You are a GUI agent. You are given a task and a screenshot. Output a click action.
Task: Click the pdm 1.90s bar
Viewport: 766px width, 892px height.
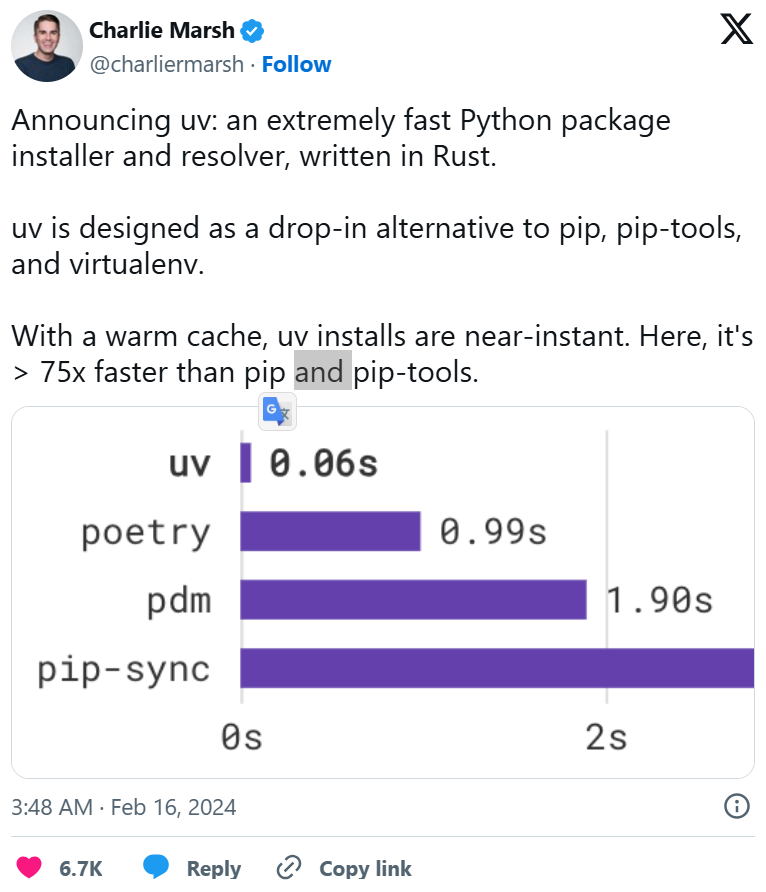pos(413,600)
